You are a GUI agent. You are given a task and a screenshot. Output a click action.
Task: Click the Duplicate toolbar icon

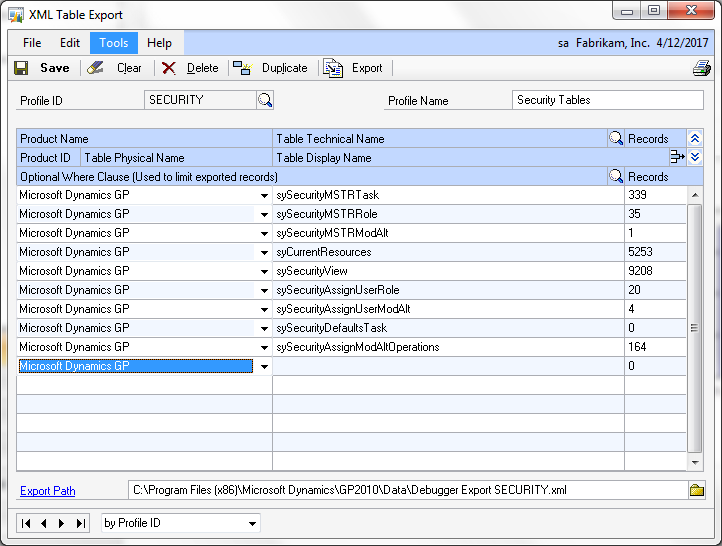pyautogui.click(x=242, y=68)
